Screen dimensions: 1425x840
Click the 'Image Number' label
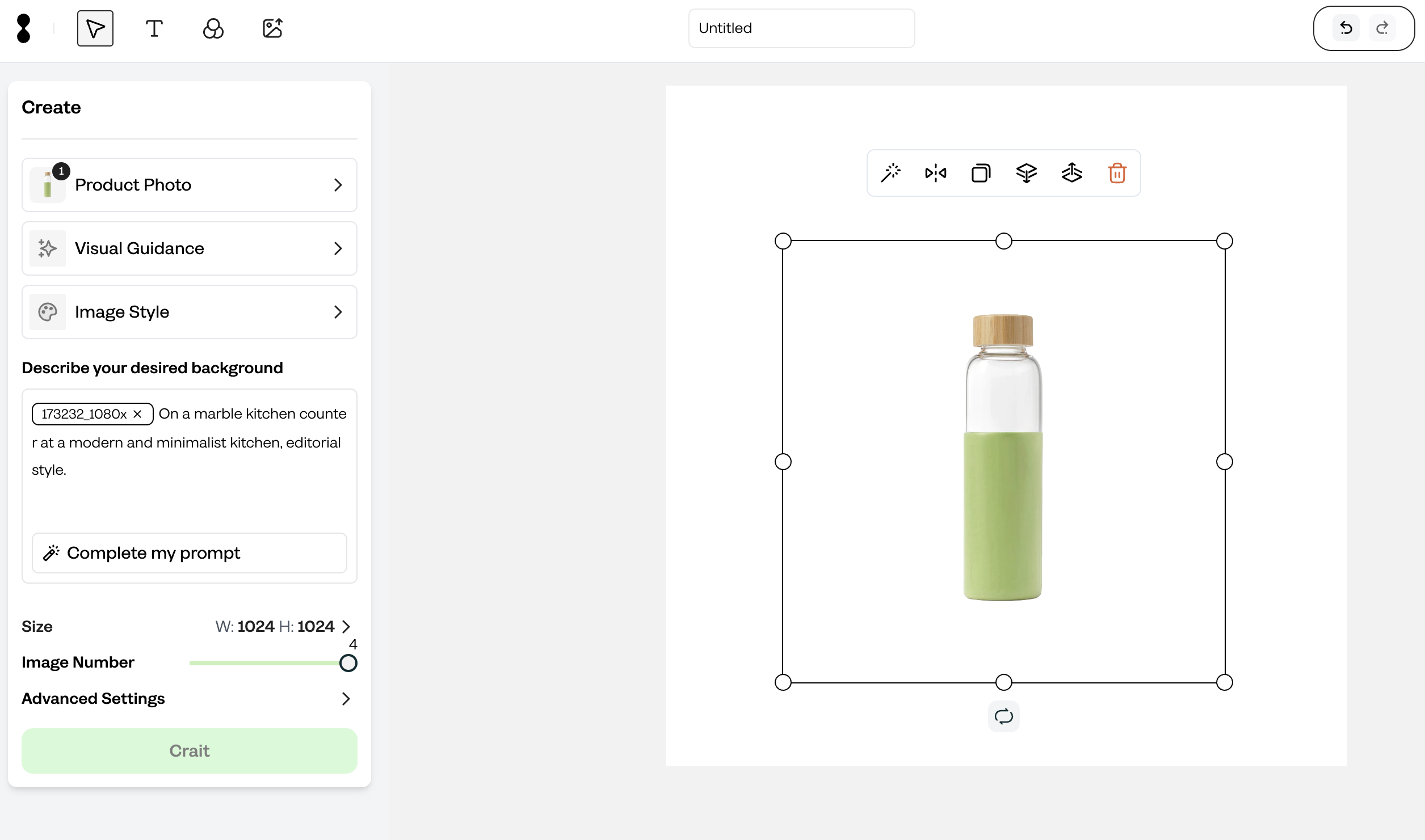click(78, 662)
